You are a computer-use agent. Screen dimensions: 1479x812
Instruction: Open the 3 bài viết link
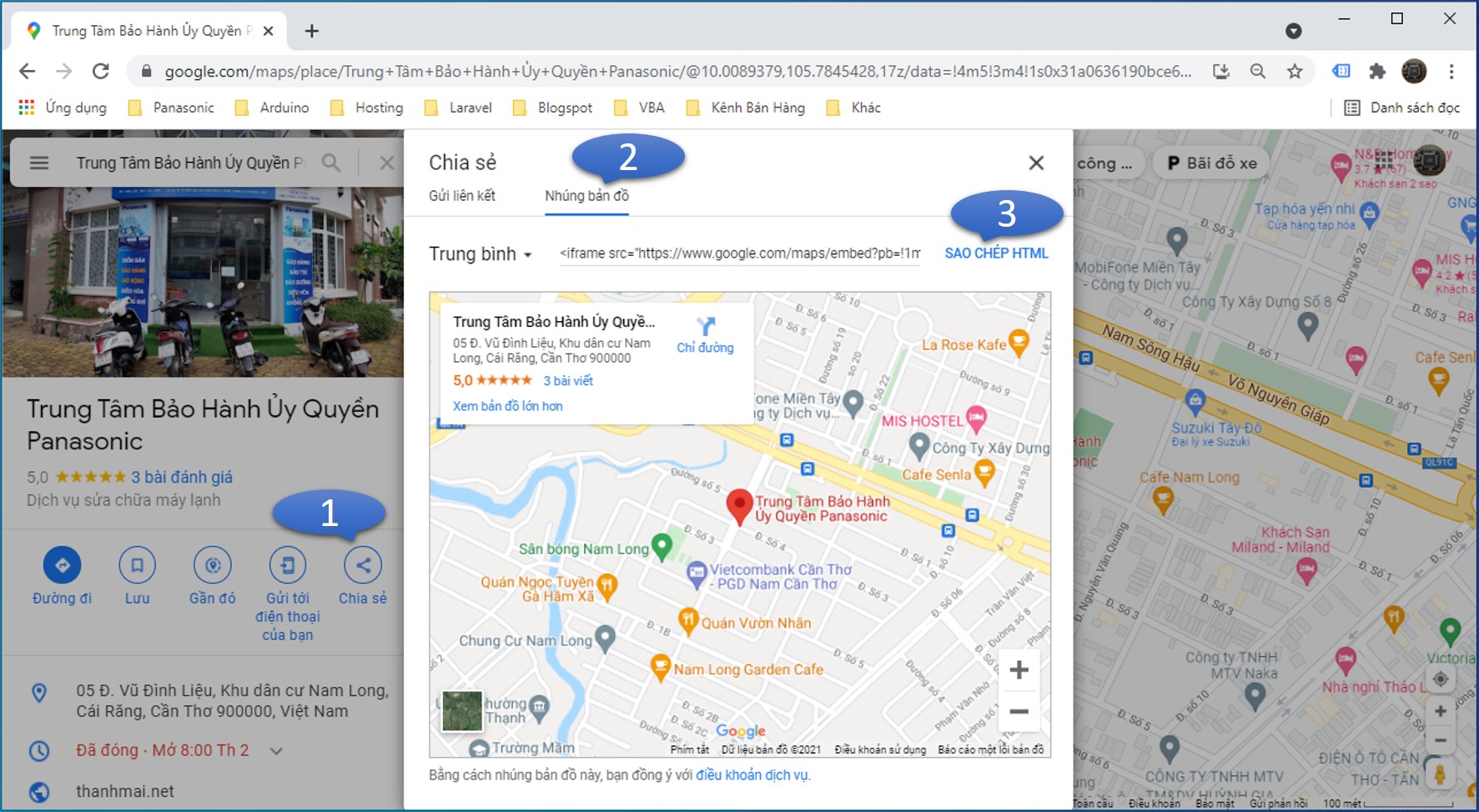pos(568,381)
